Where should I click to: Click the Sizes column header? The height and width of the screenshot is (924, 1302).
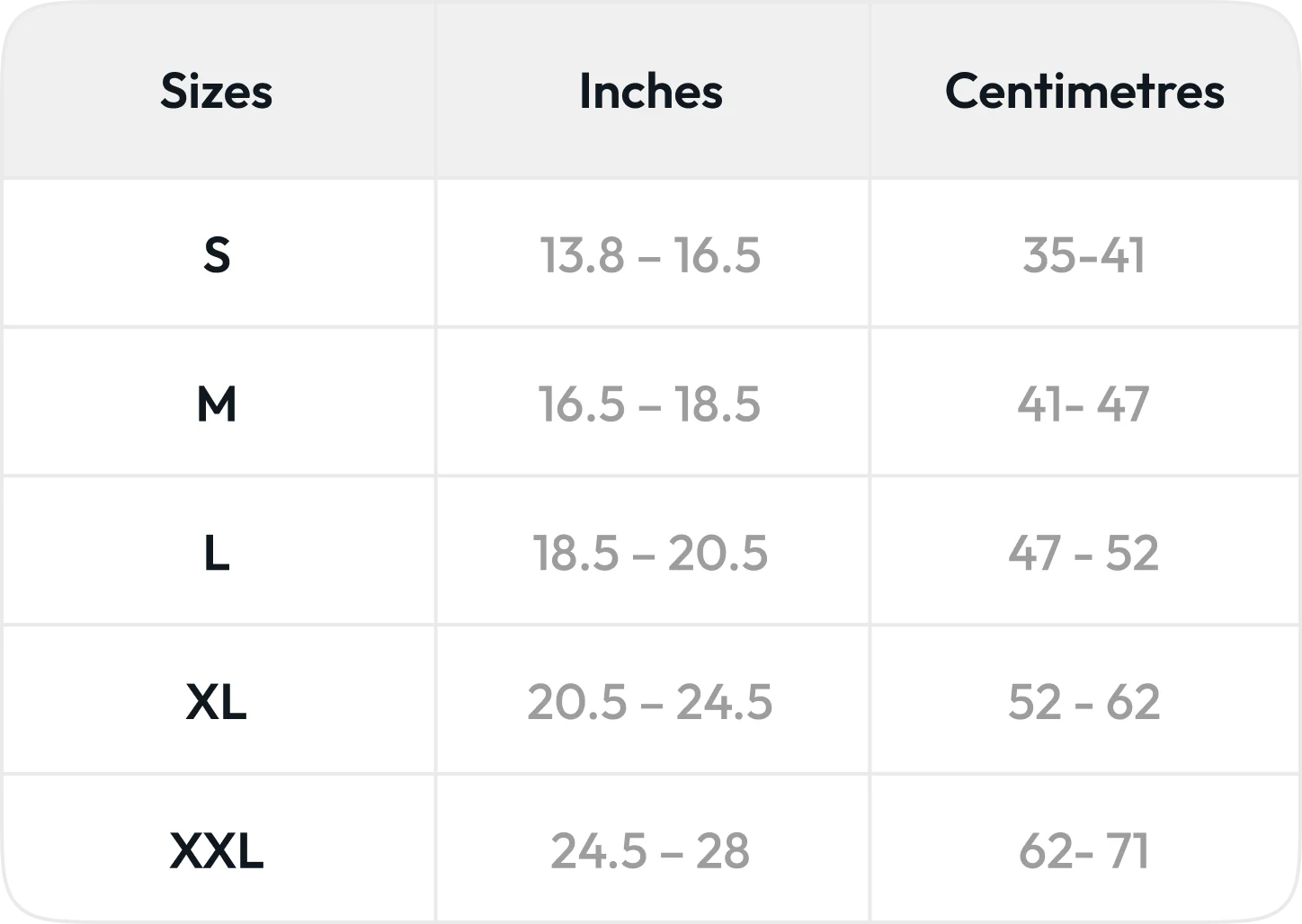217,91
